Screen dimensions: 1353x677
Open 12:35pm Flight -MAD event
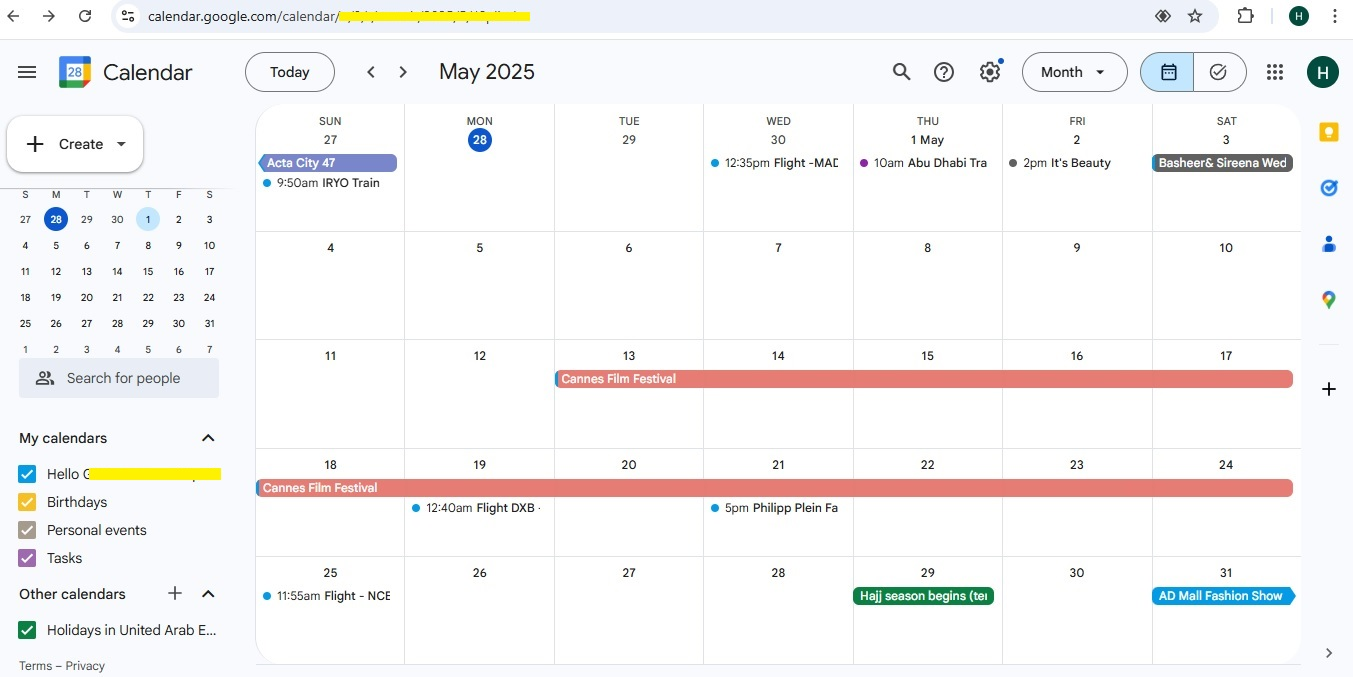(x=777, y=163)
